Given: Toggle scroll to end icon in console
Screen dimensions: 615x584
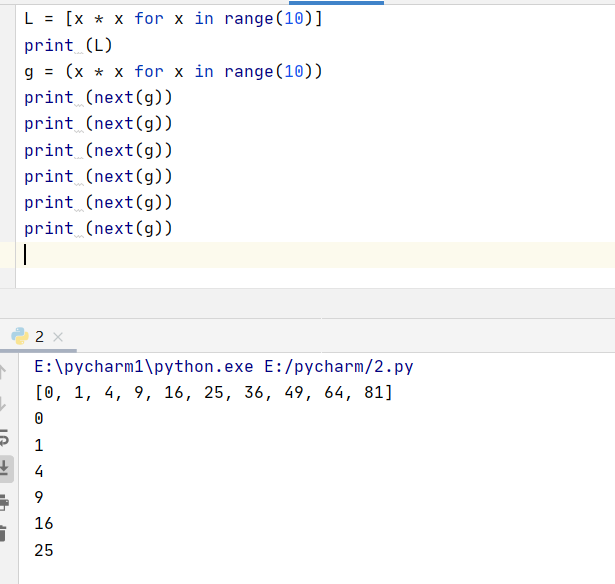Looking at the screenshot, I should (5, 468).
